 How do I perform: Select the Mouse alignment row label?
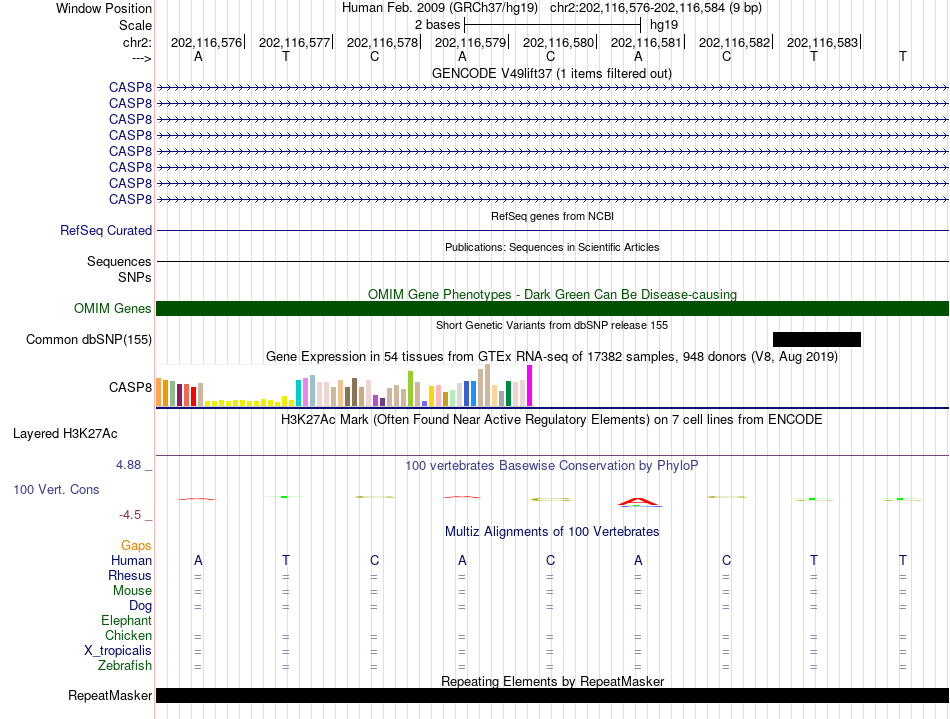(132, 590)
